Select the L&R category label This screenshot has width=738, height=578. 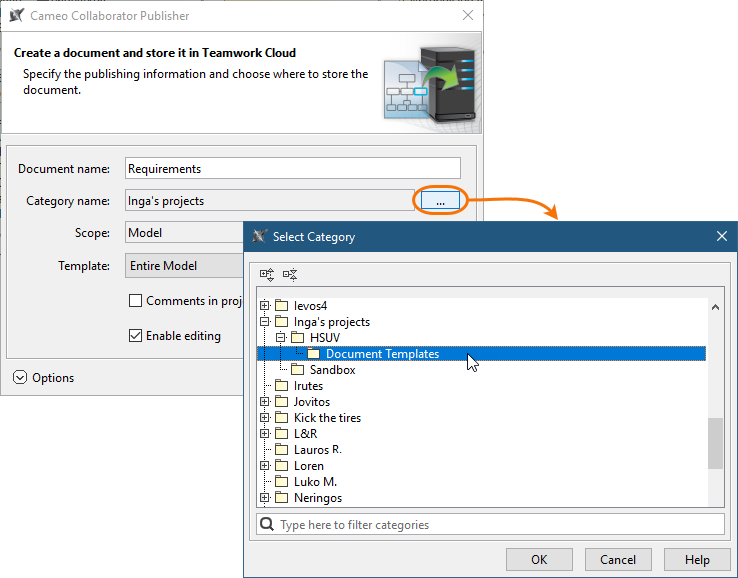[x=305, y=434]
